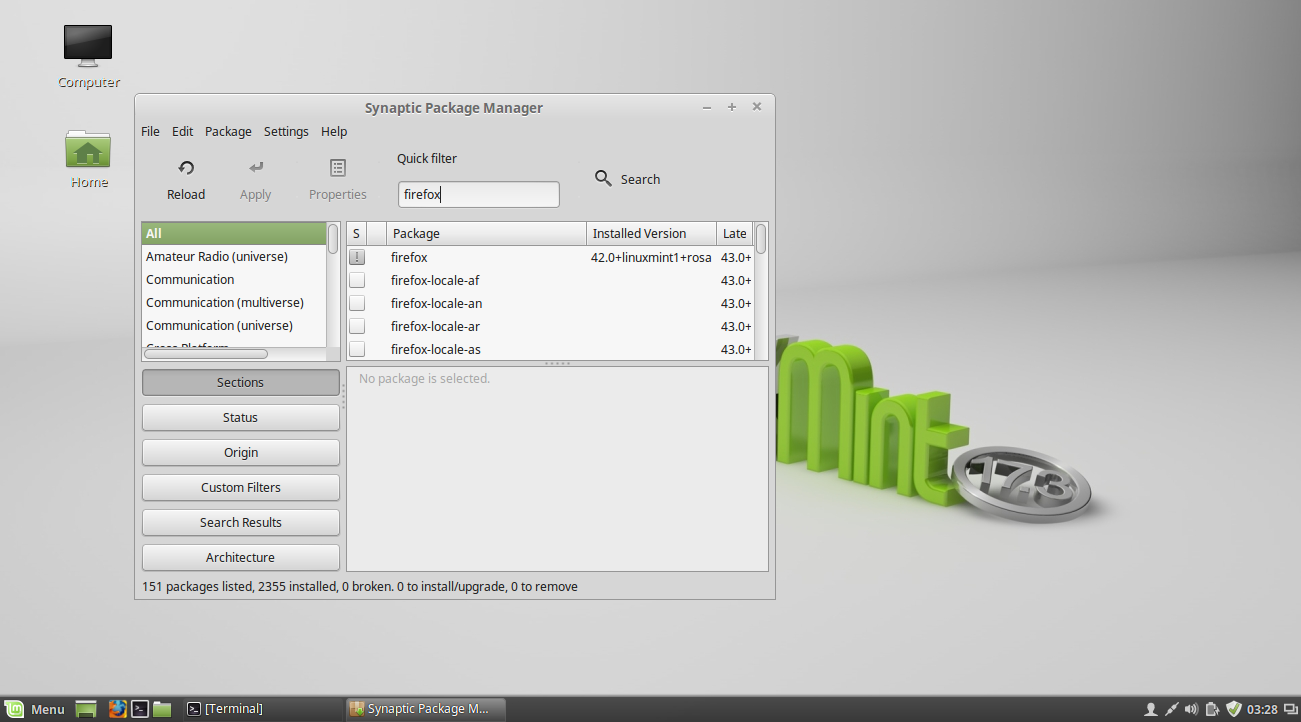Select the firefox-locale-ar package name

(435, 326)
